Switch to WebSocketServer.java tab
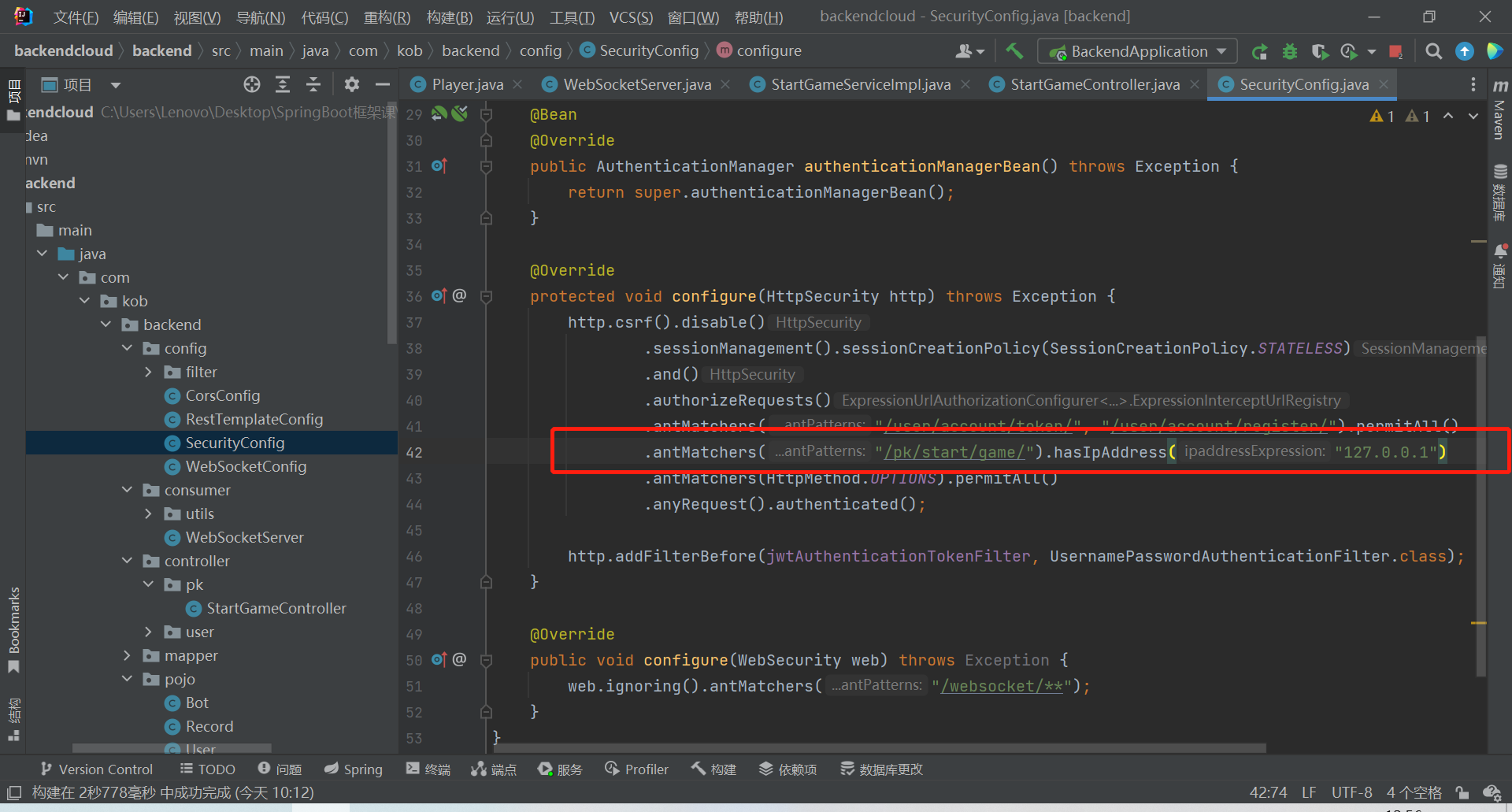Viewport: 1512px width, 812px height. 637,84
